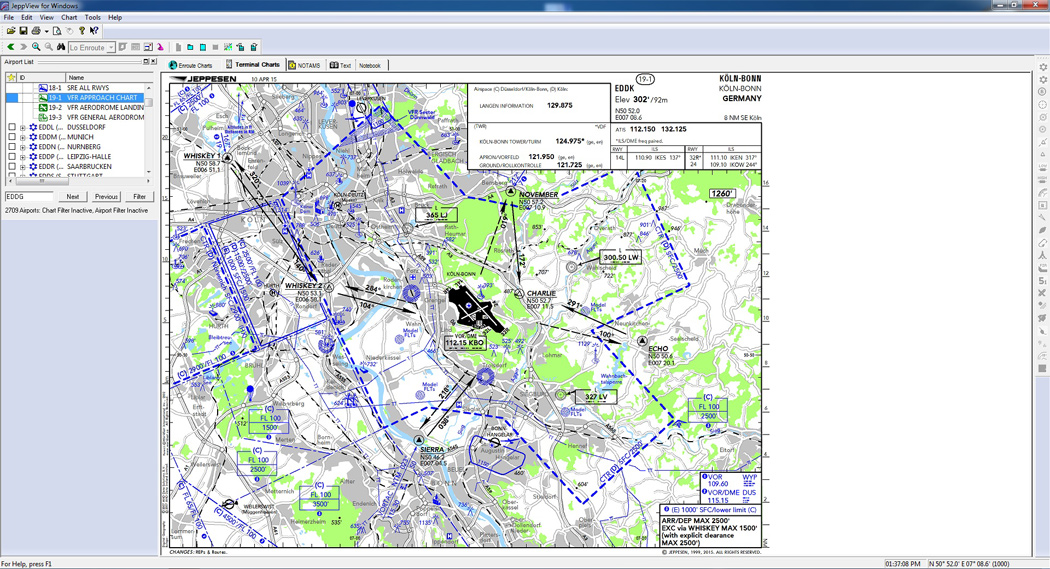
Task: Open the Print Preview icon
Action: pyautogui.click(x=57, y=31)
